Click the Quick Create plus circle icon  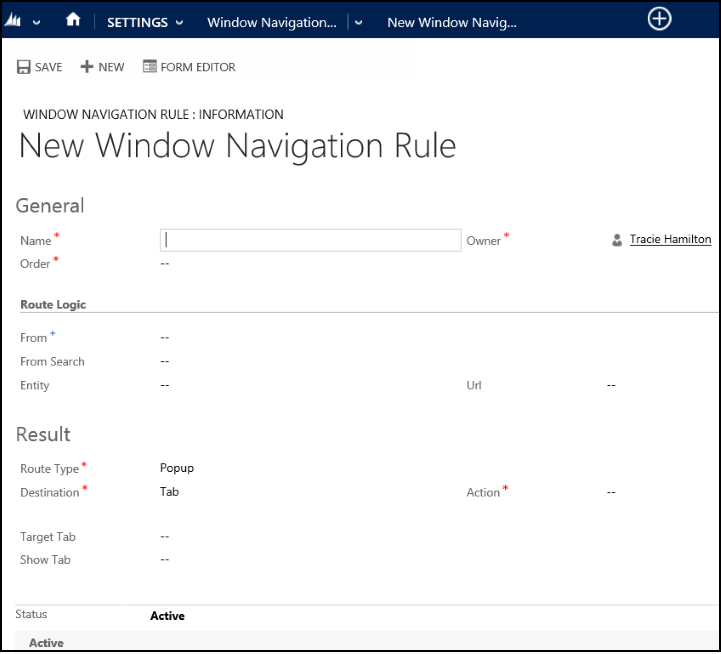point(659,19)
